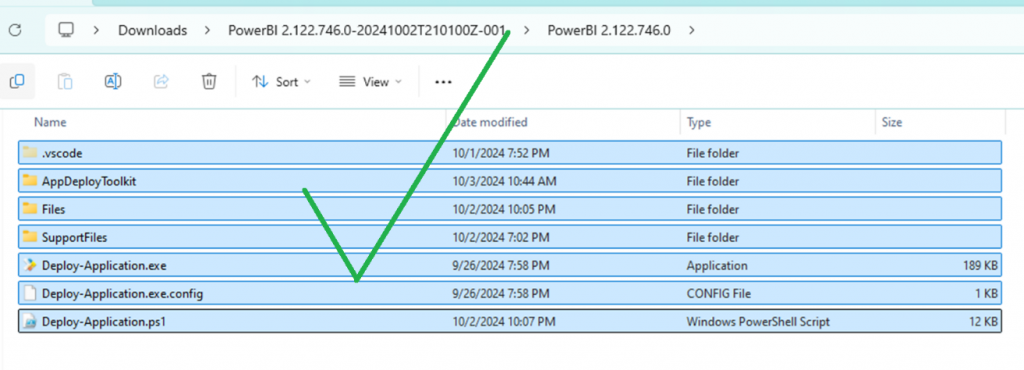This screenshot has height=370, width=1024.
Task: Select the Deploy-Application.exe file name
Action: (x=104, y=265)
